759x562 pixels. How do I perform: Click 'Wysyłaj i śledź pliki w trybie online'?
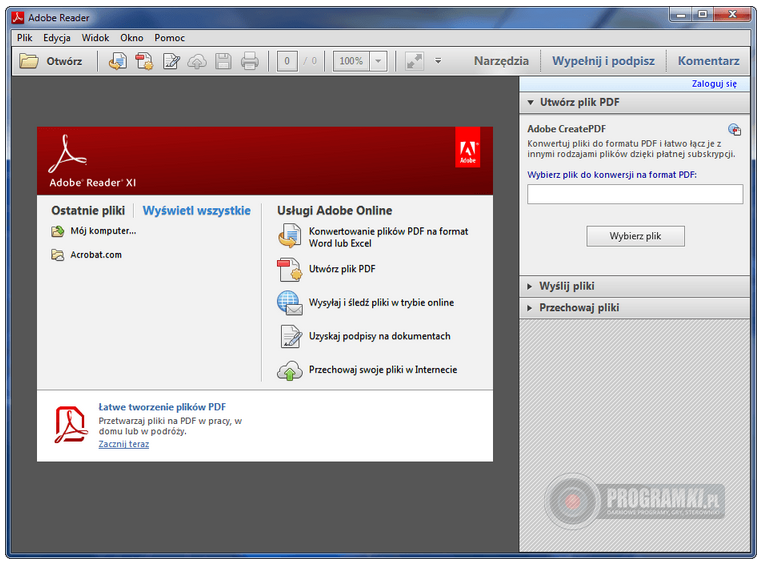(x=381, y=303)
